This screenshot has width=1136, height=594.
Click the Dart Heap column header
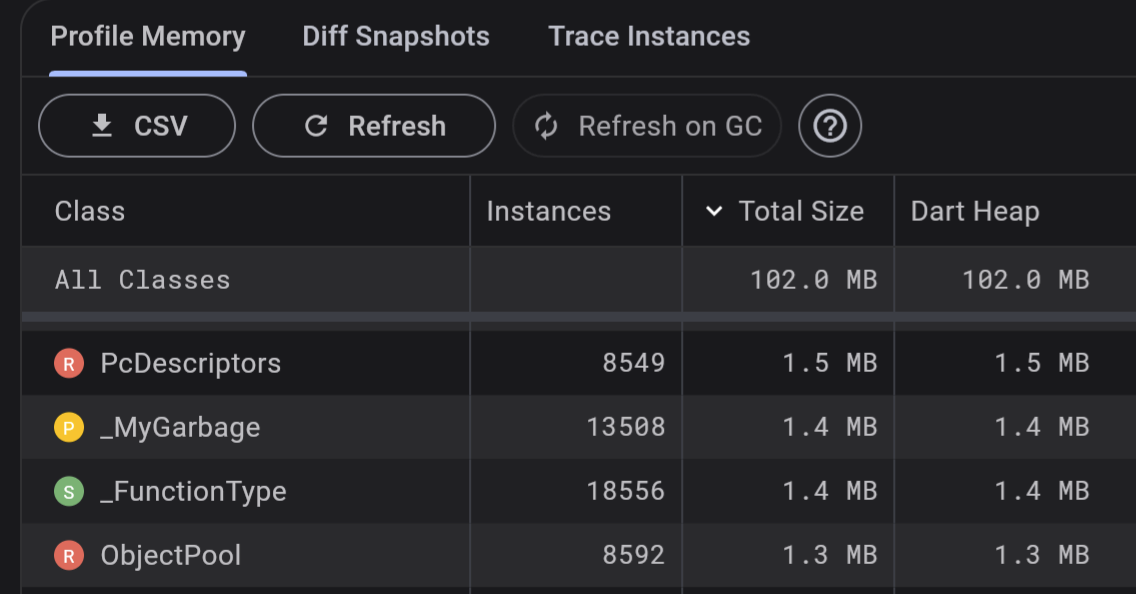975,211
